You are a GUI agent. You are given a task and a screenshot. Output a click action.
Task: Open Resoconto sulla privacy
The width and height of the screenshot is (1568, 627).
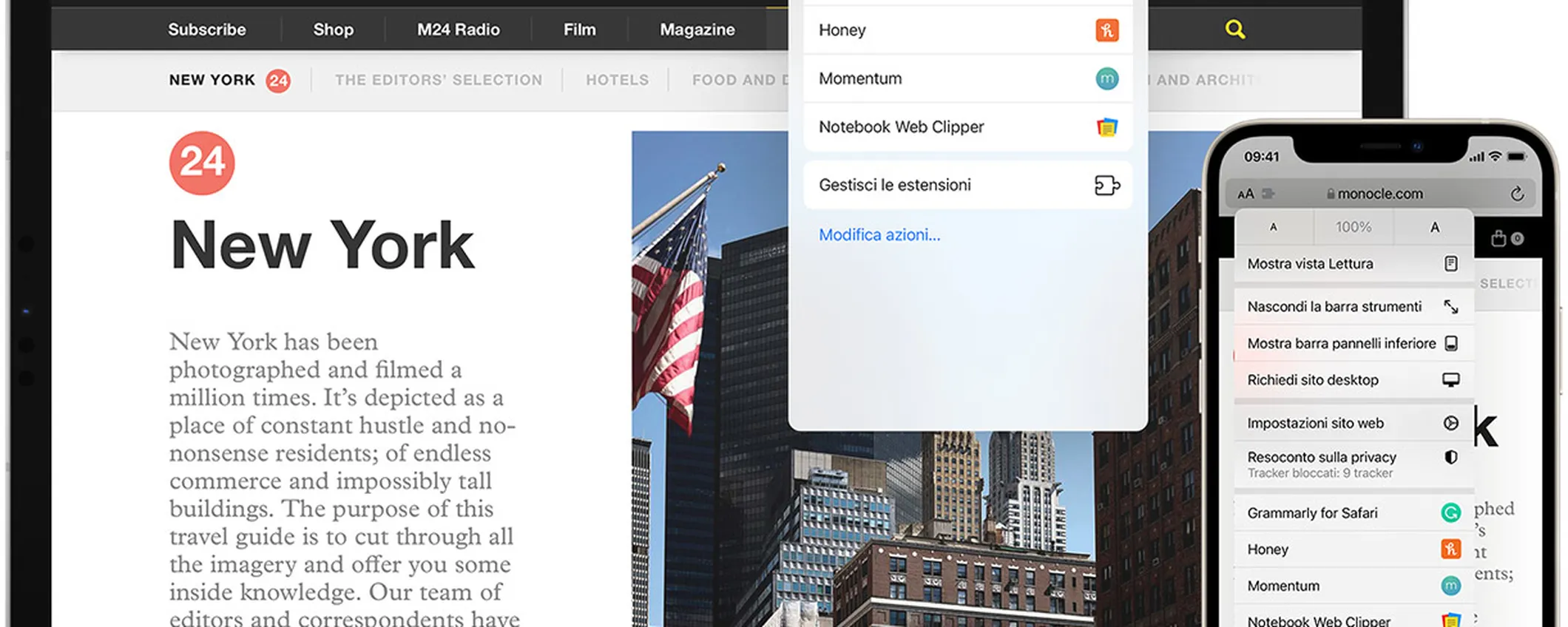[1354, 464]
